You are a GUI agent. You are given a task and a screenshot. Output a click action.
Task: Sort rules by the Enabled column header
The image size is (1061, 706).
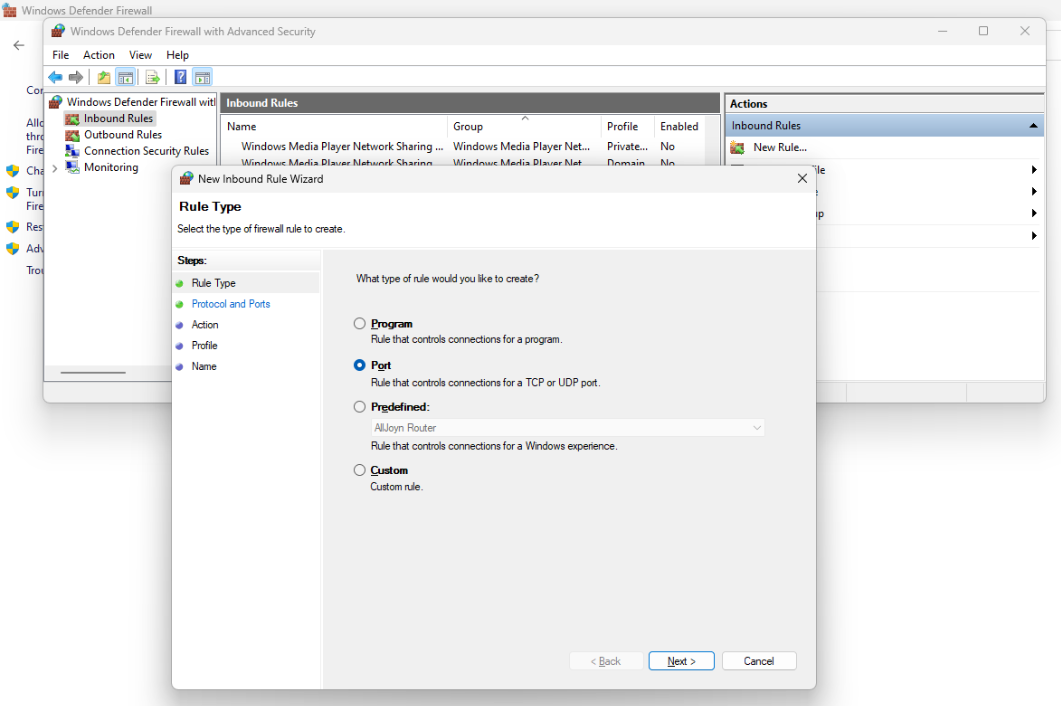pyautogui.click(x=679, y=127)
